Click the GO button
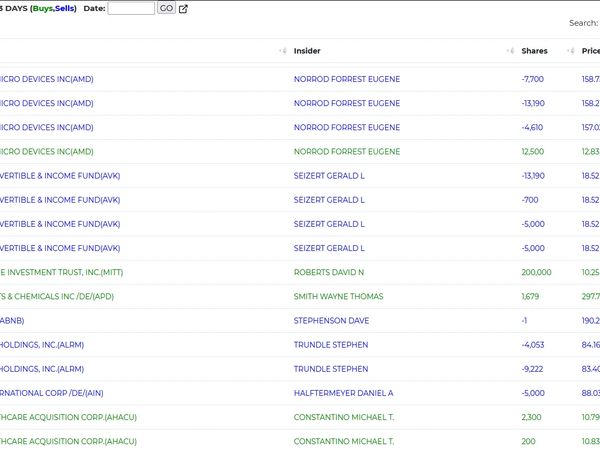600x451 pixels. (x=166, y=8)
